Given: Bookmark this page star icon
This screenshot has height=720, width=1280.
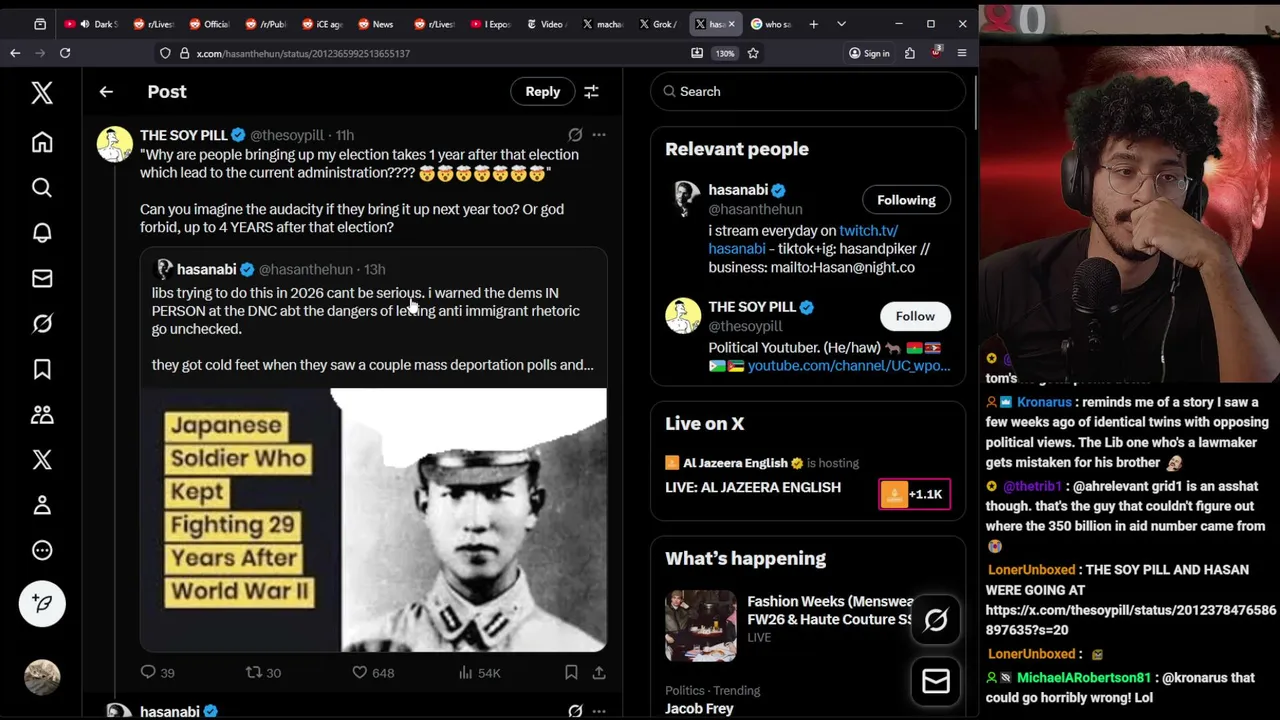Looking at the screenshot, I should [753, 53].
